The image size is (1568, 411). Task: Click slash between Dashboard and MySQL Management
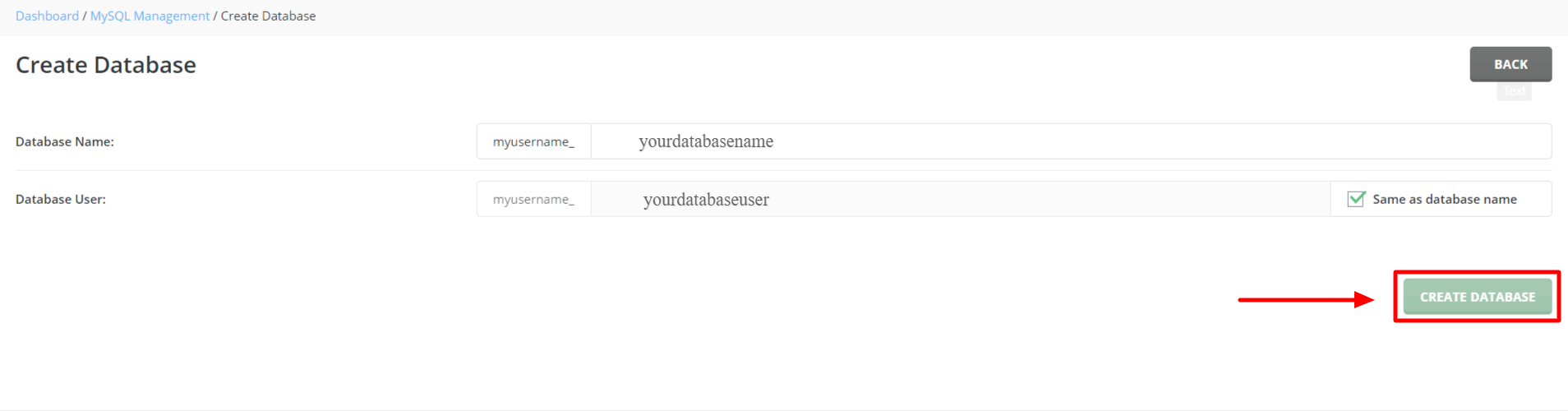pos(85,16)
